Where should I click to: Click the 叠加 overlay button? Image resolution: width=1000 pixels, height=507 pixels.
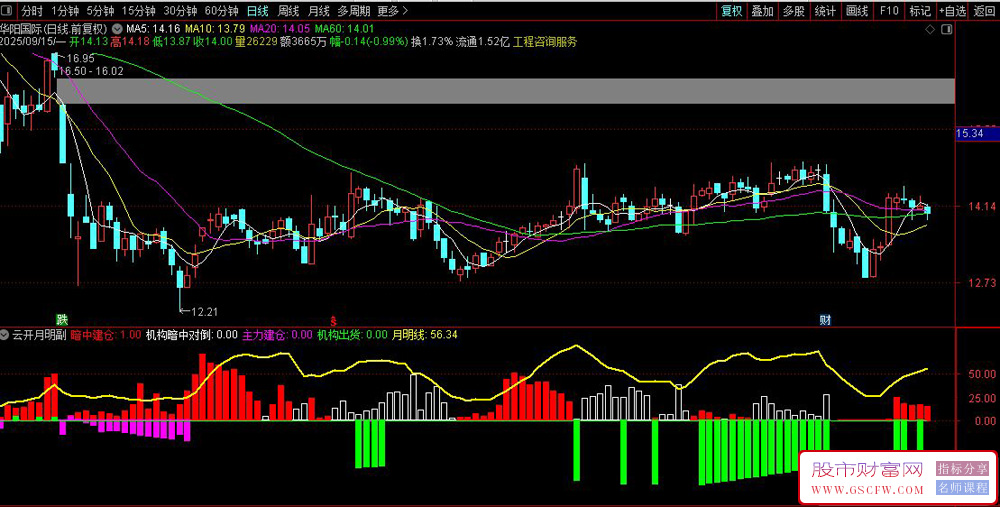tap(763, 11)
